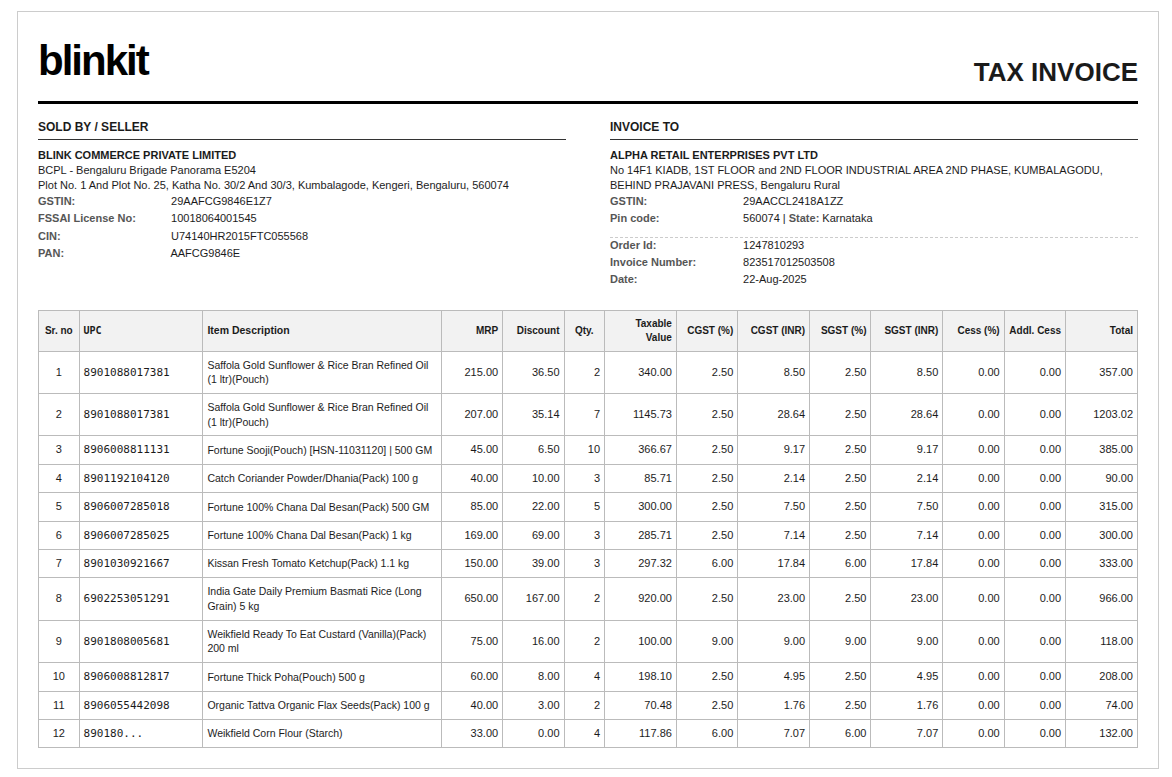1172x777 pixels.
Task: Click the Item Description column header
Action: pos(248,330)
